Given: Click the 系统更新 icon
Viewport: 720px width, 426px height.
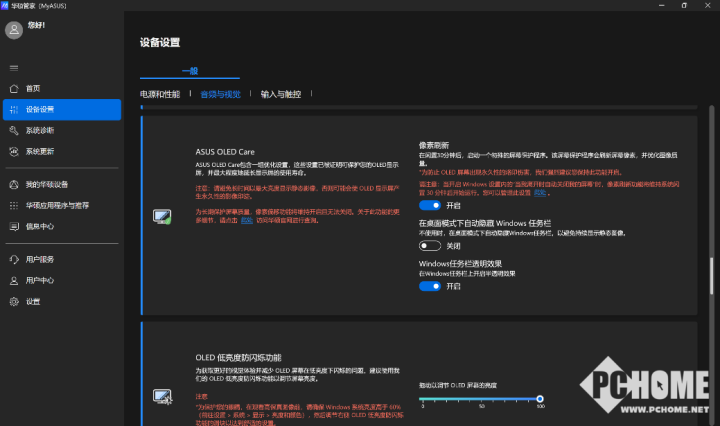Looking at the screenshot, I should (x=14, y=151).
